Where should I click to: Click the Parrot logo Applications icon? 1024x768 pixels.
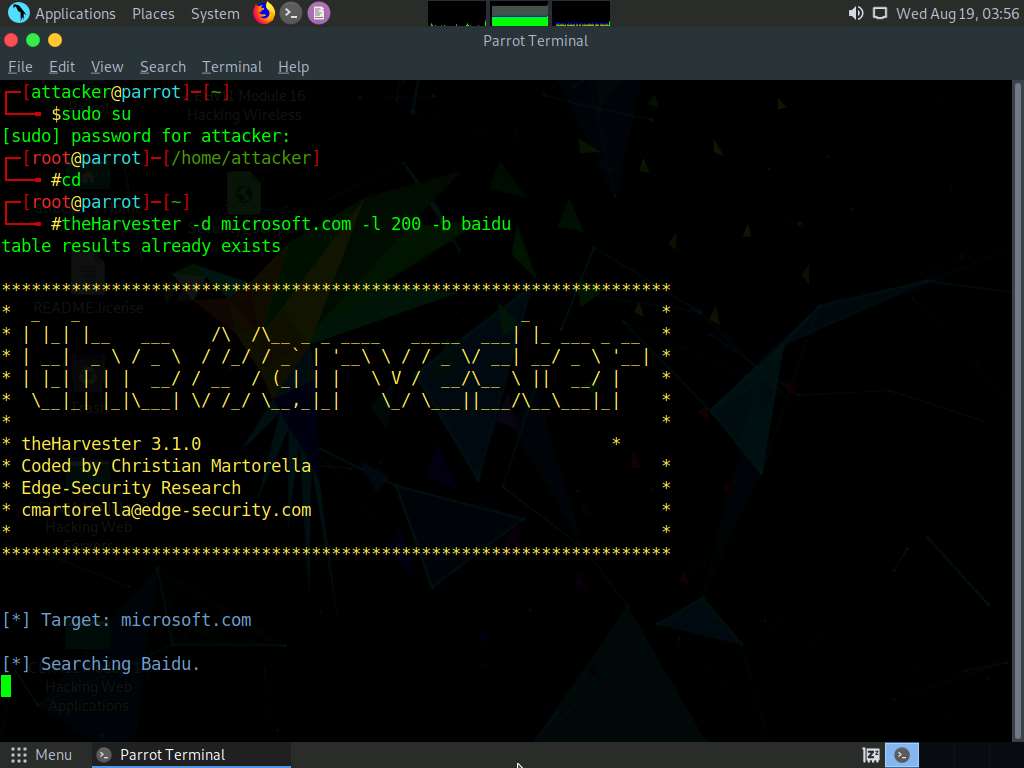pos(18,13)
